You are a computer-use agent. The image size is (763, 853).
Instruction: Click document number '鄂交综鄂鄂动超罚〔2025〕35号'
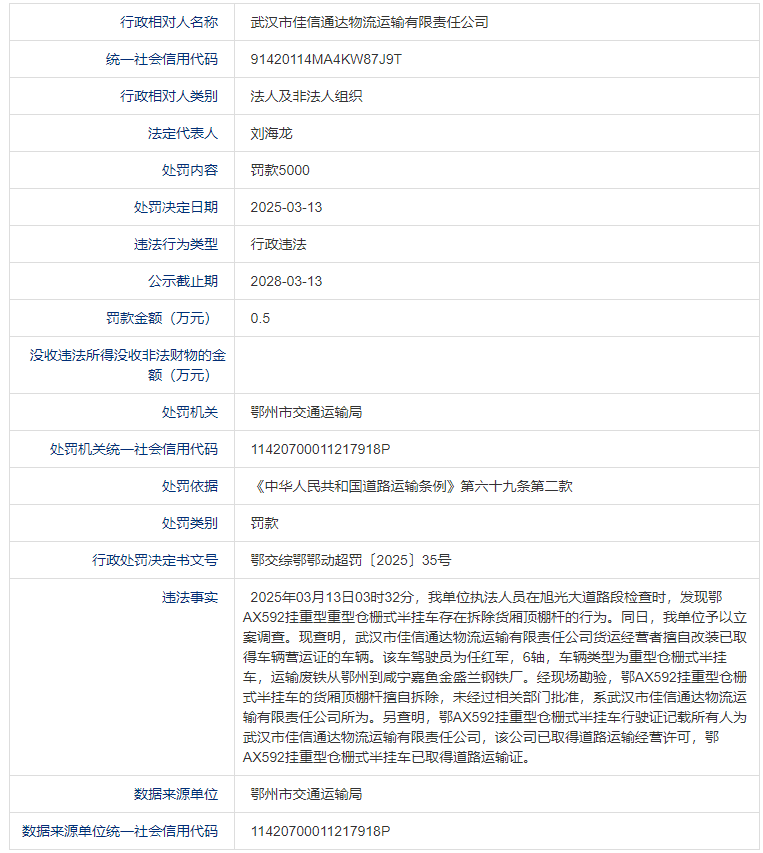351,560
